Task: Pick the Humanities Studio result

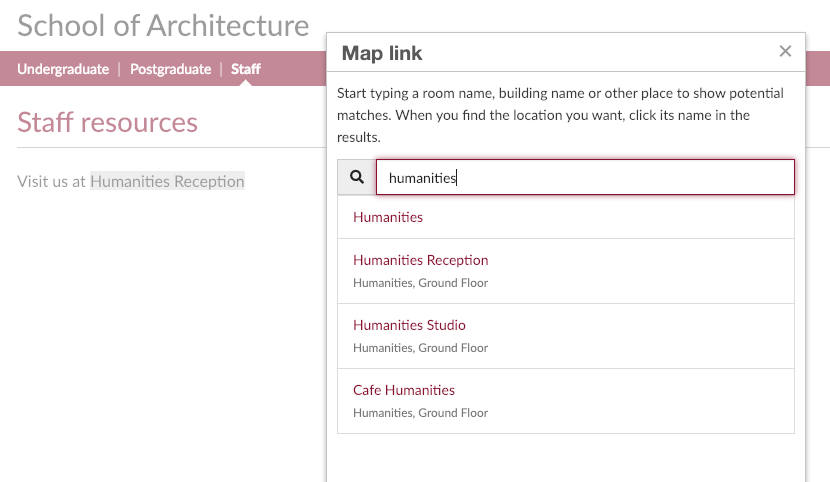Action: (x=409, y=325)
